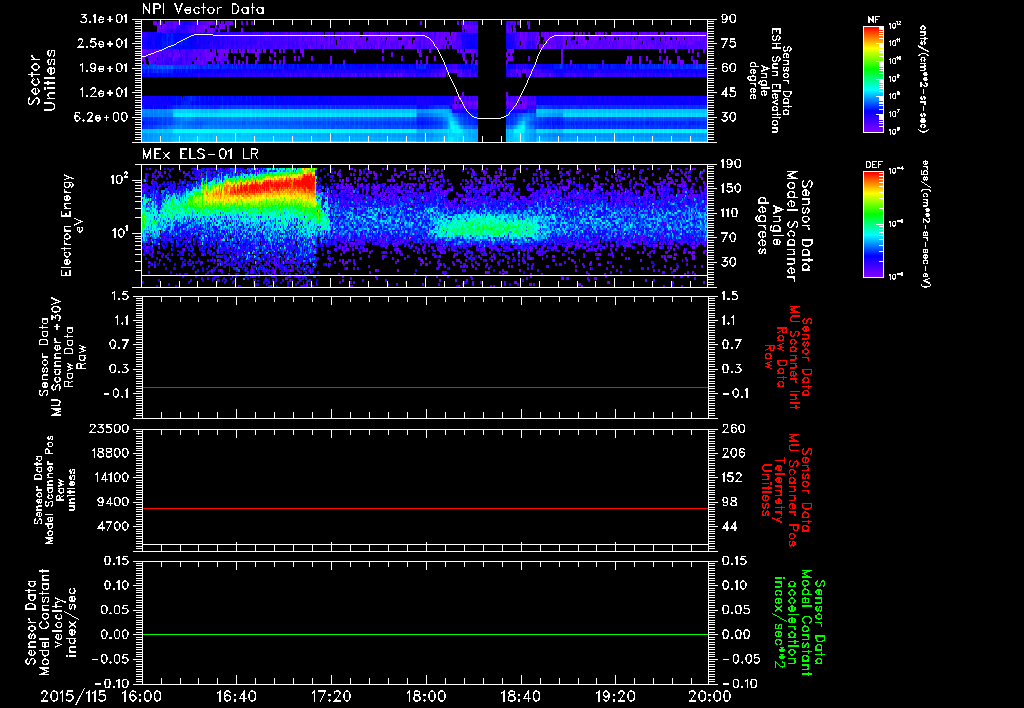
Task: Click the ergs/(cm**2-sr-sec-eV) units label
Action: (924, 224)
